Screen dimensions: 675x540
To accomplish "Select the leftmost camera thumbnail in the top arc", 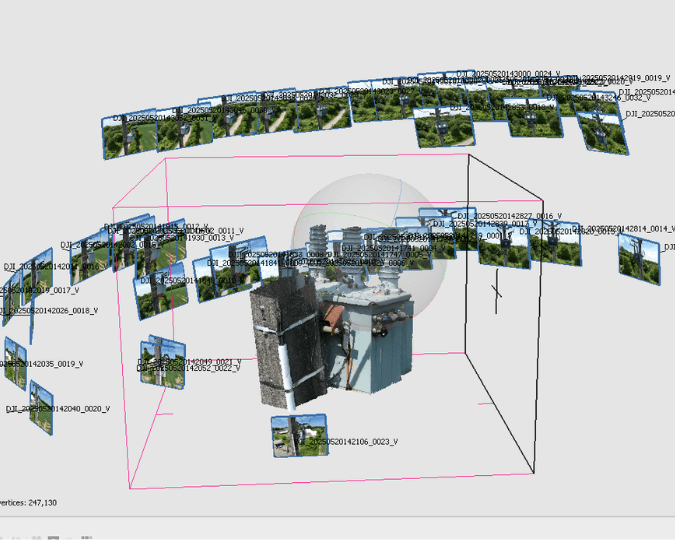I will tap(128, 137).
